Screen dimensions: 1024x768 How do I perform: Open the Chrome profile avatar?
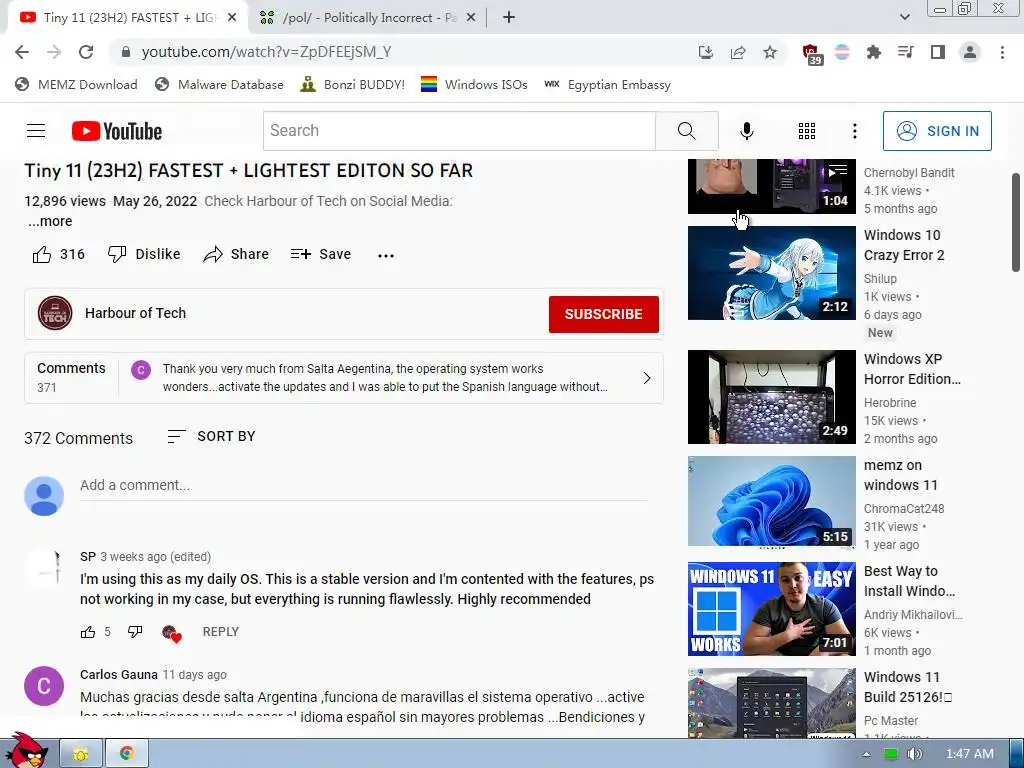[970, 52]
